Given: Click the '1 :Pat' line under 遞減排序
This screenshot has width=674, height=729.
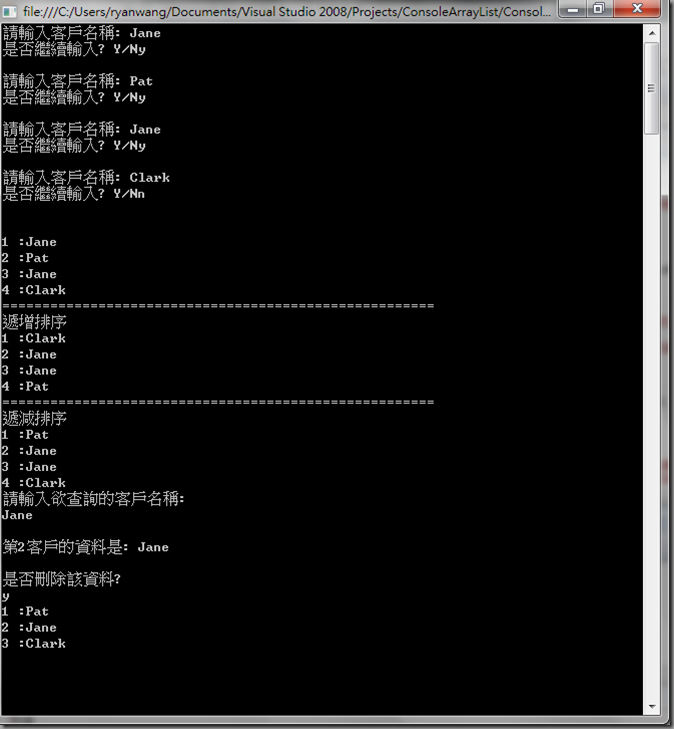Looking at the screenshot, I should (25, 435).
